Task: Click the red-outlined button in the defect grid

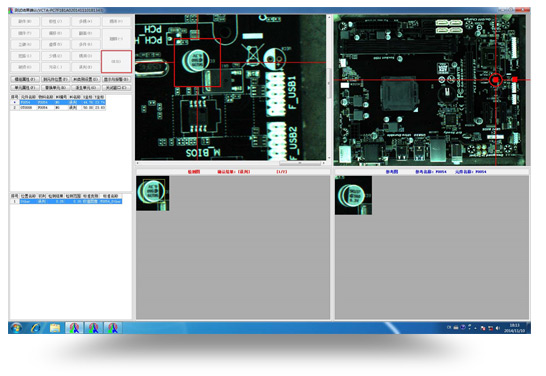Action: [116, 62]
